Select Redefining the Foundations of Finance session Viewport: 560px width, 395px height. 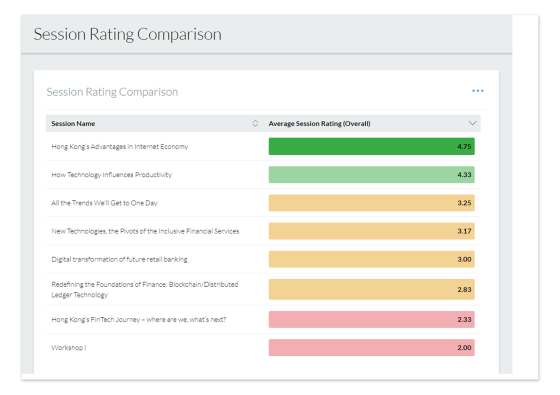pos(145,289)
